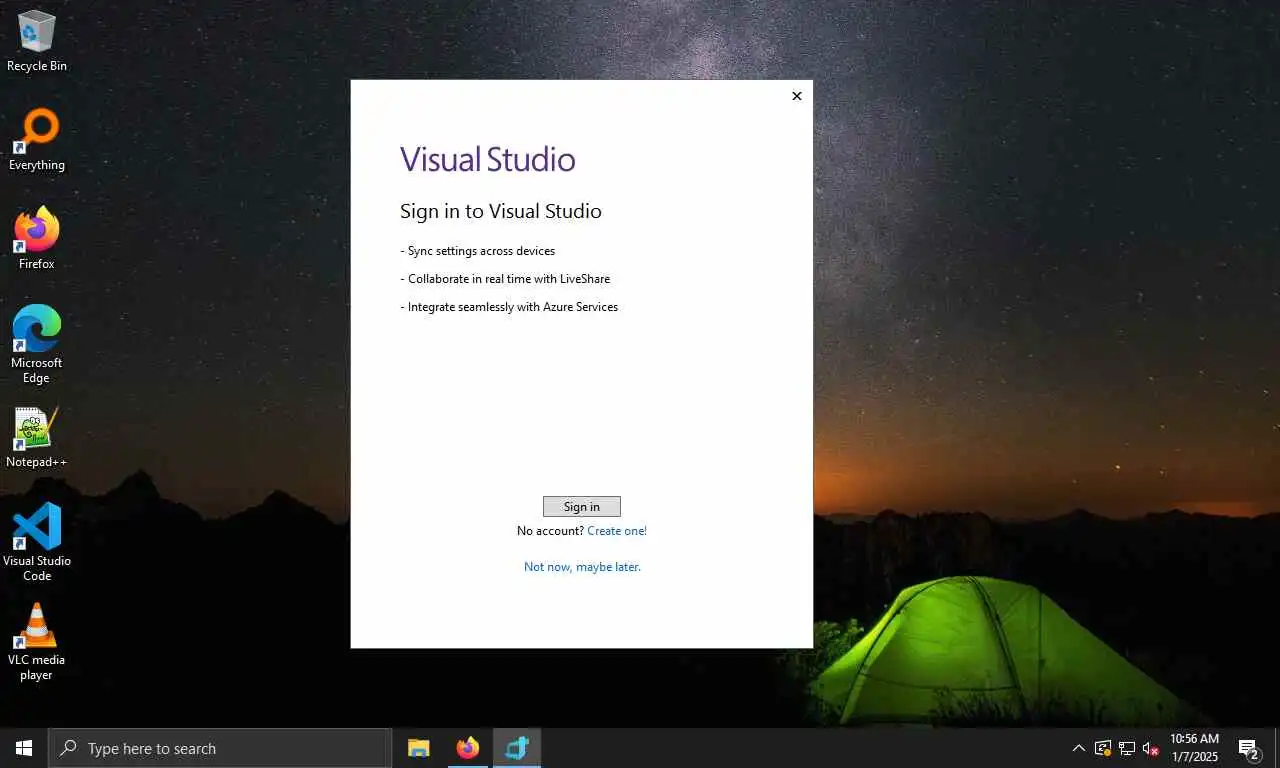The width and height of the screenshot is (1280, 768).
Task: Click the Sync settings across devices line
Action: click(x=478, y=251)
